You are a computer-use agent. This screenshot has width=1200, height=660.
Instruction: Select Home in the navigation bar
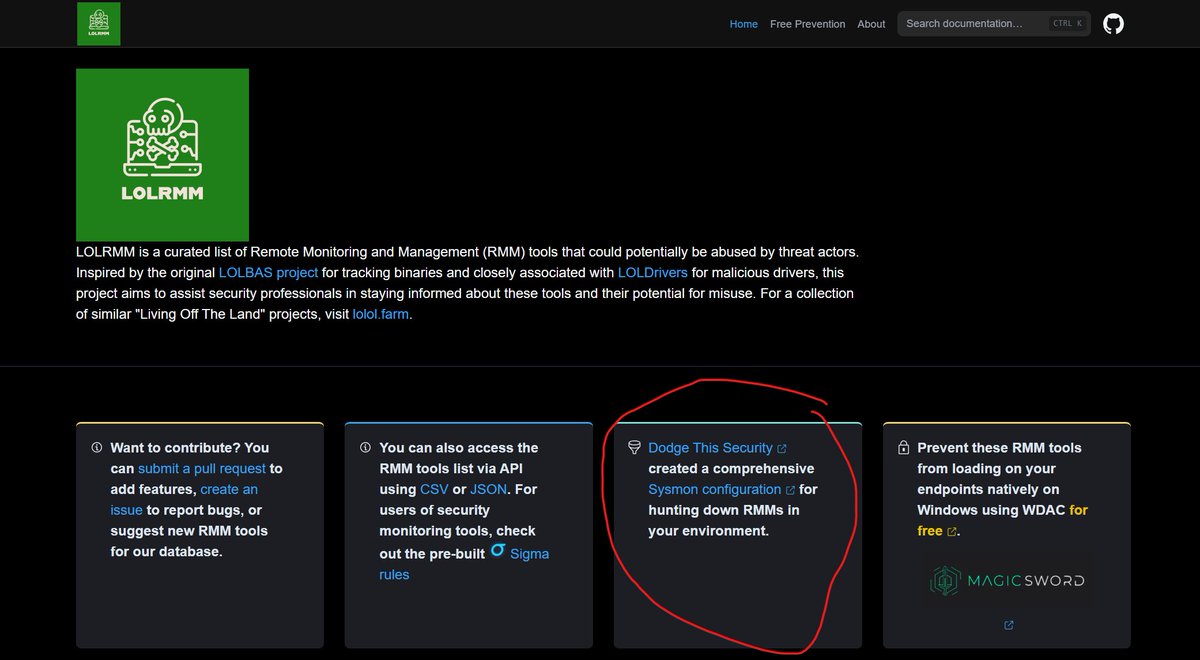pos(743,23)
